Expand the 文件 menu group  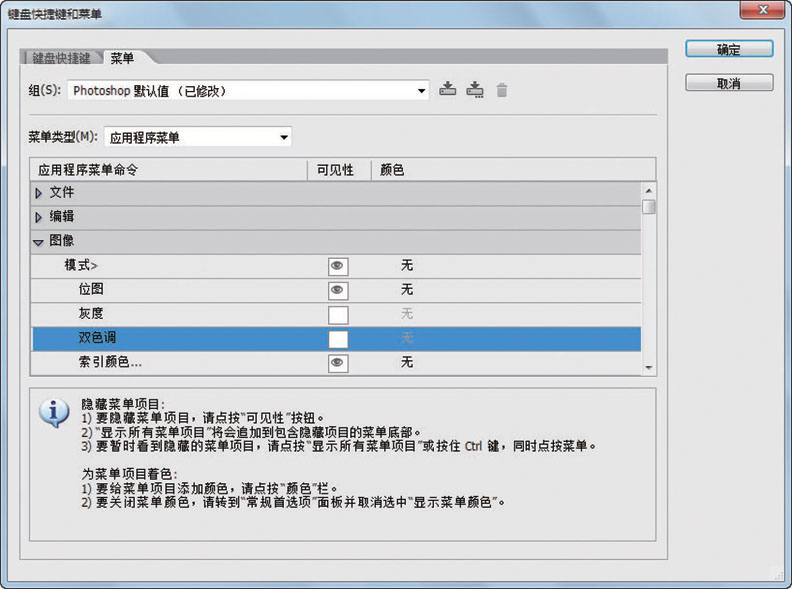[39, 193]
